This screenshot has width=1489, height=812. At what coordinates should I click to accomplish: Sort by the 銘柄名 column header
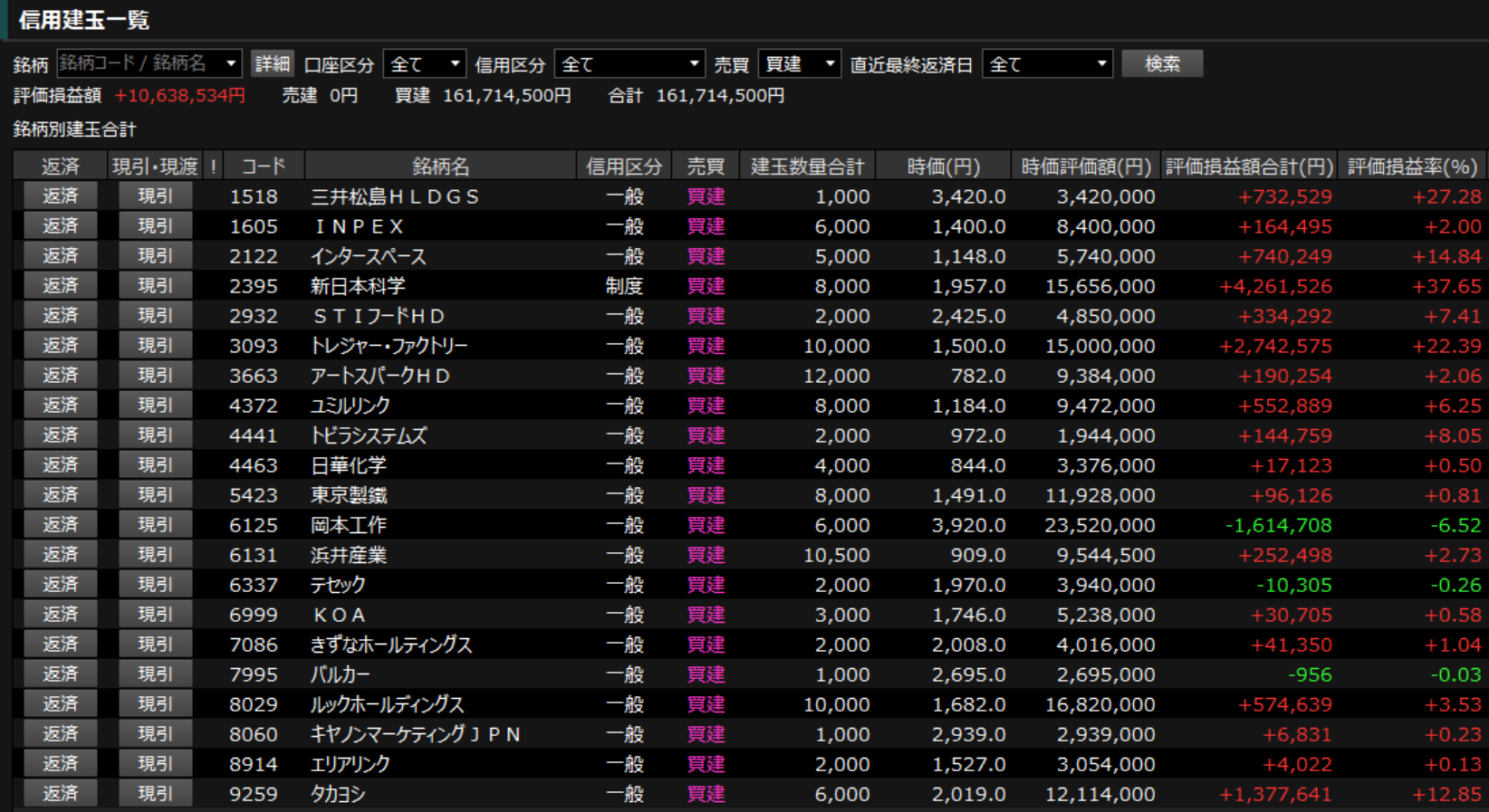tap(441, 166)
